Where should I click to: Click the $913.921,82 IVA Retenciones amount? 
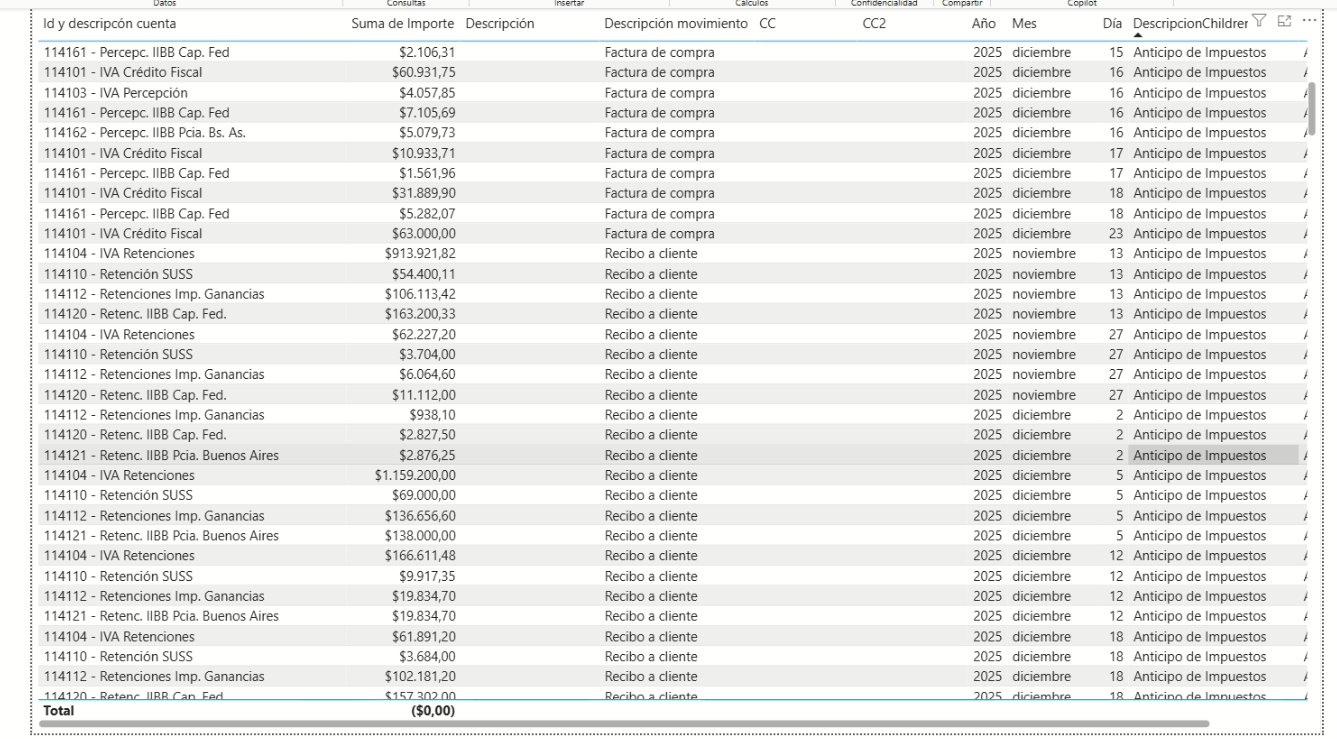click(x=415, y=254)
